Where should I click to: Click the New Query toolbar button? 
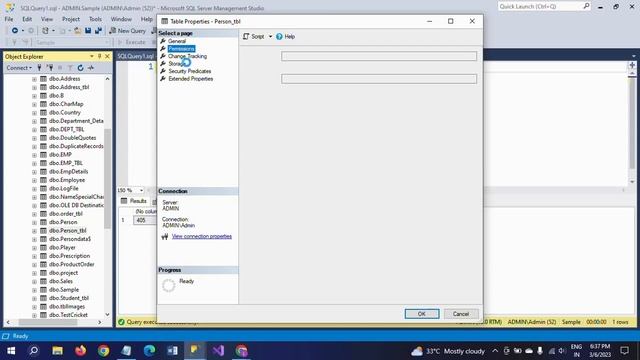pos(127,31)
